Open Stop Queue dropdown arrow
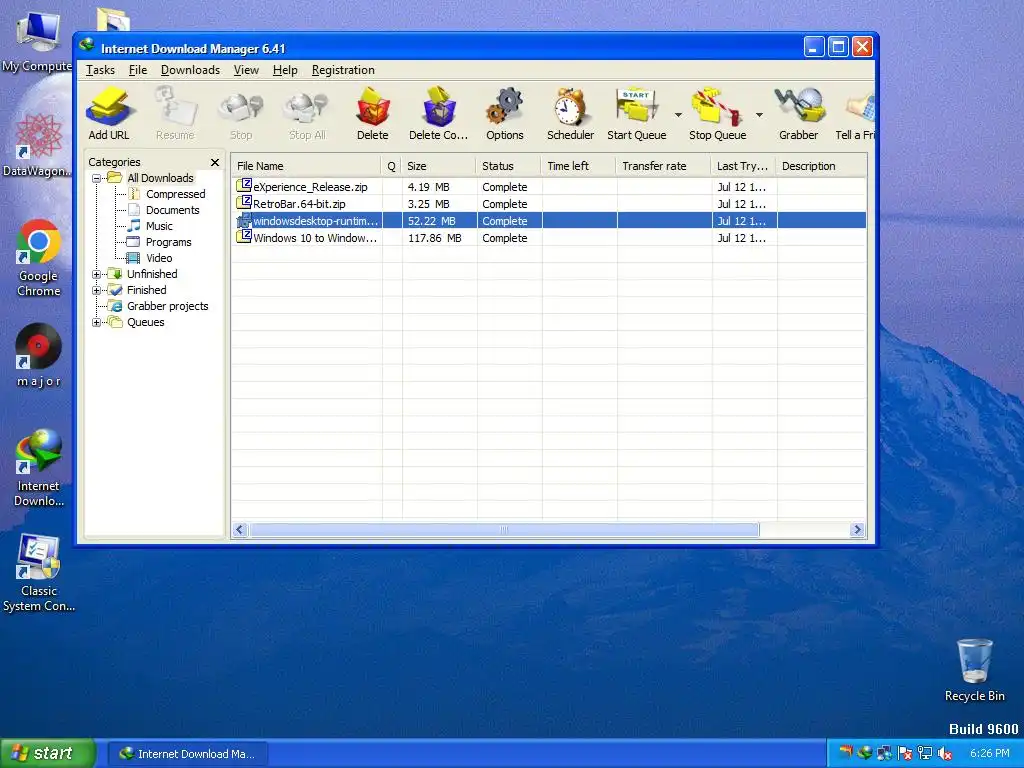Screen dimensions: 1024x768 (x=759, y=115)
